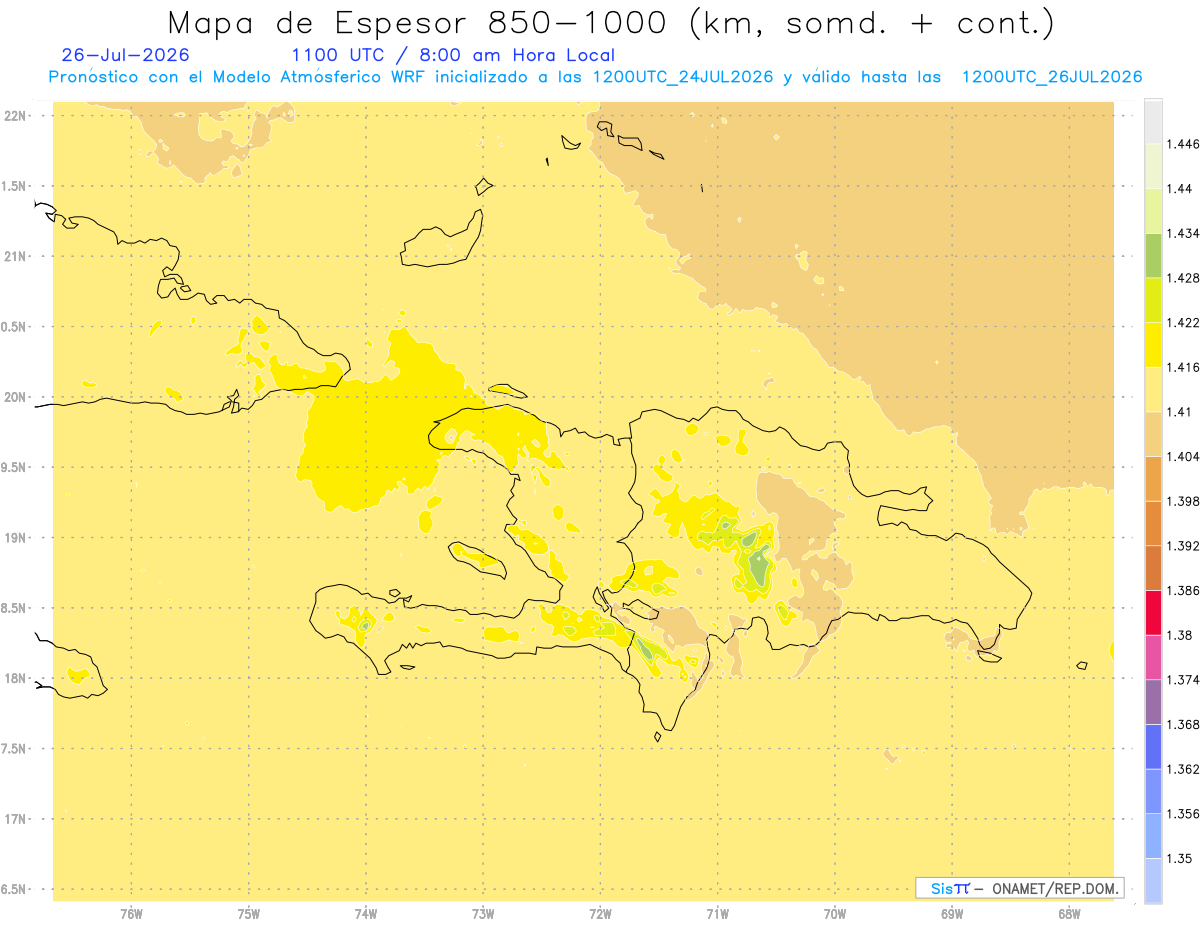
Task: Click the "68W" longitude label
Action: 1069,914
